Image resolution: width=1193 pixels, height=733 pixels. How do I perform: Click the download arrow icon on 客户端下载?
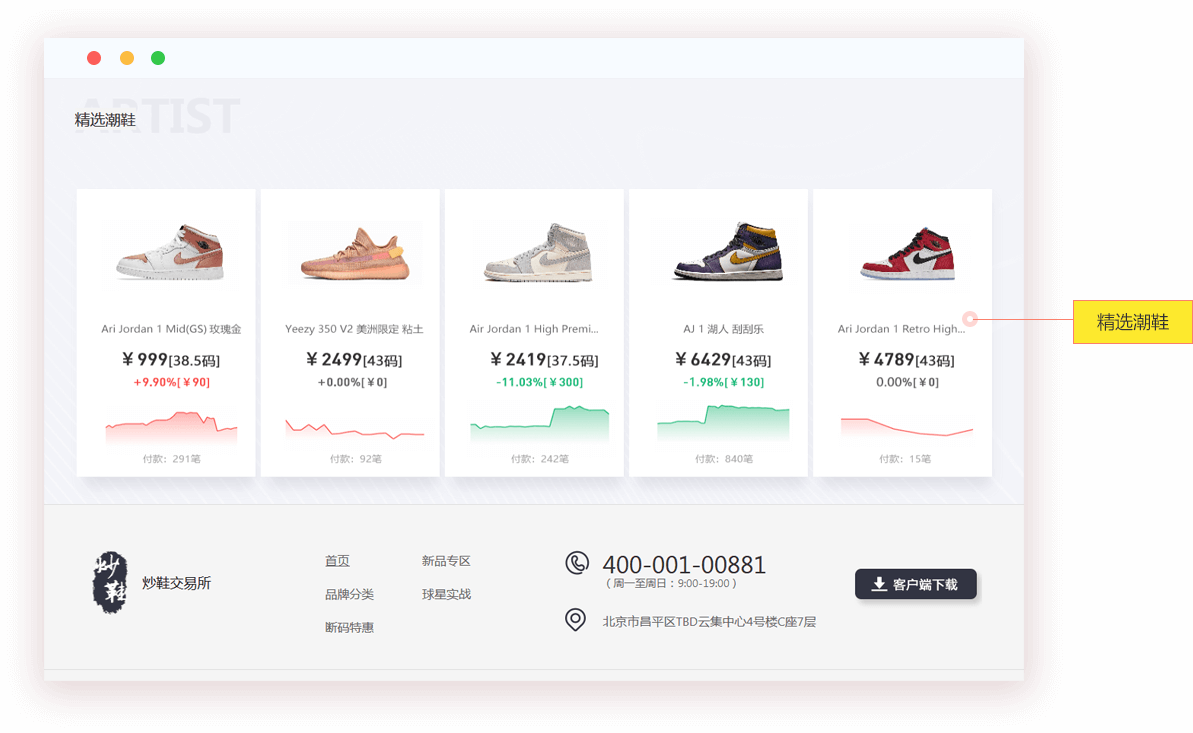pyautogui.click(x=879, y=584)
